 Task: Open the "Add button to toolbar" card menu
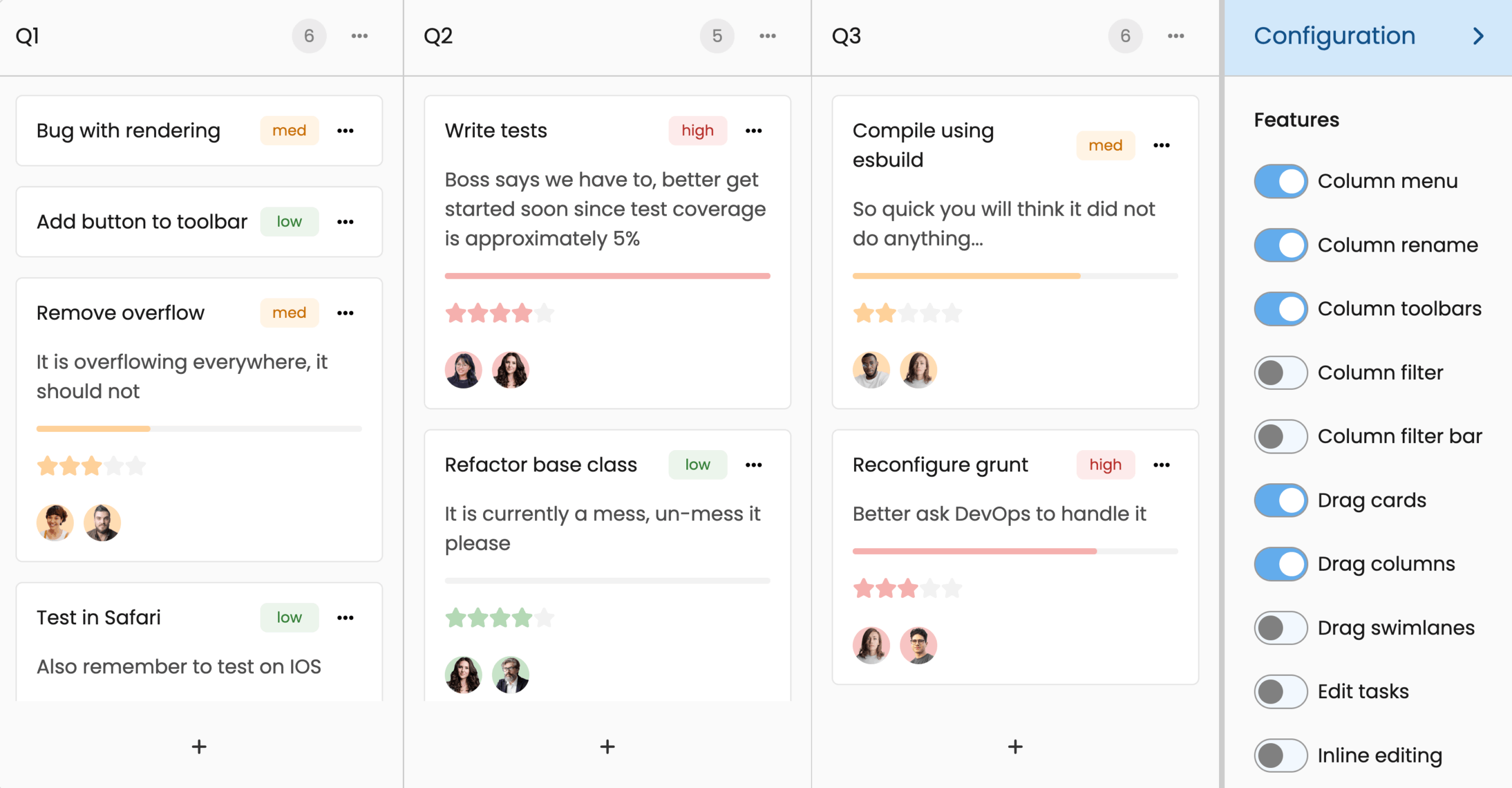(x=346, y=222)
